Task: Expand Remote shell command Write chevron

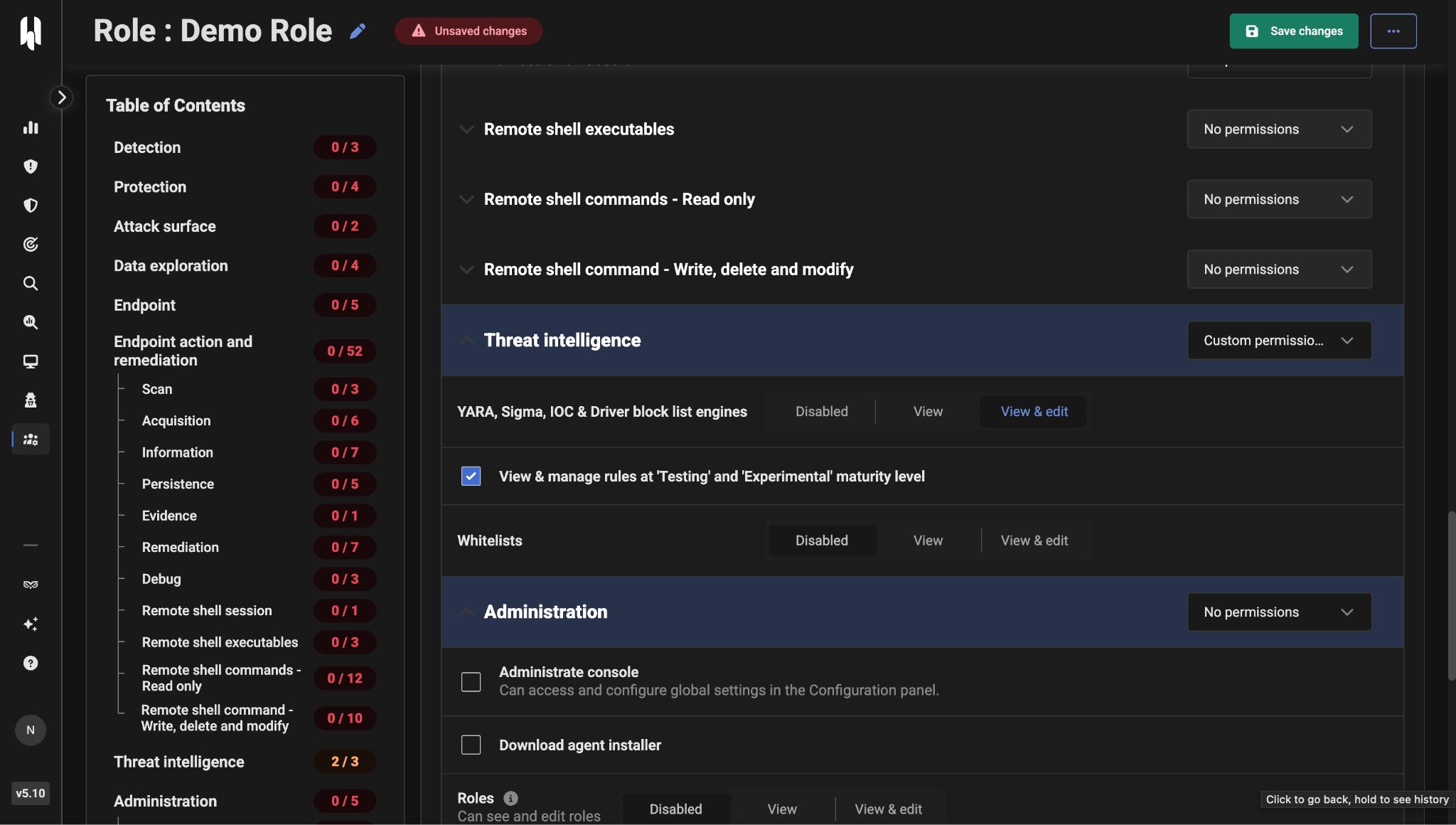Action: (x=466, y=270)
